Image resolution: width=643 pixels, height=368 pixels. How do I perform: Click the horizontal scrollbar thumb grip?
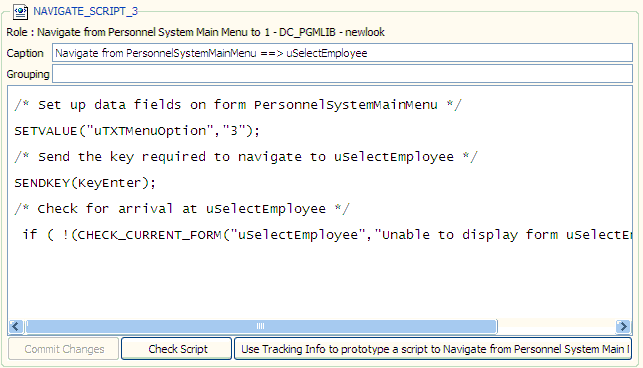point(260,327)
